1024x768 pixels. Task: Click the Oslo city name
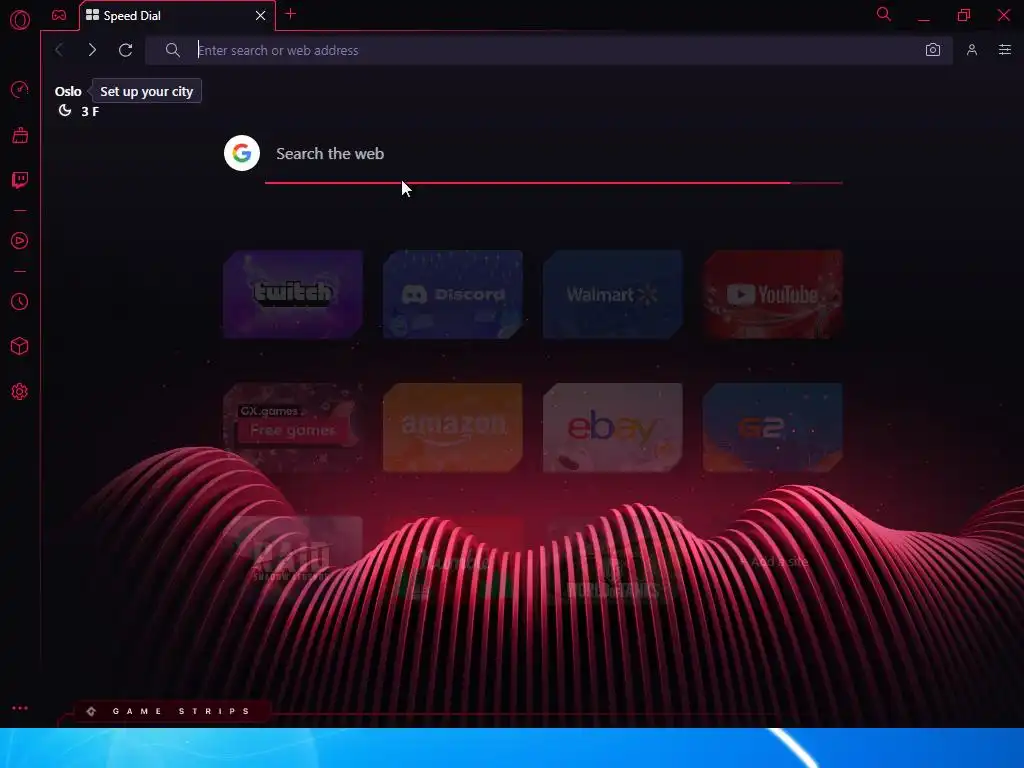(68, 91)
